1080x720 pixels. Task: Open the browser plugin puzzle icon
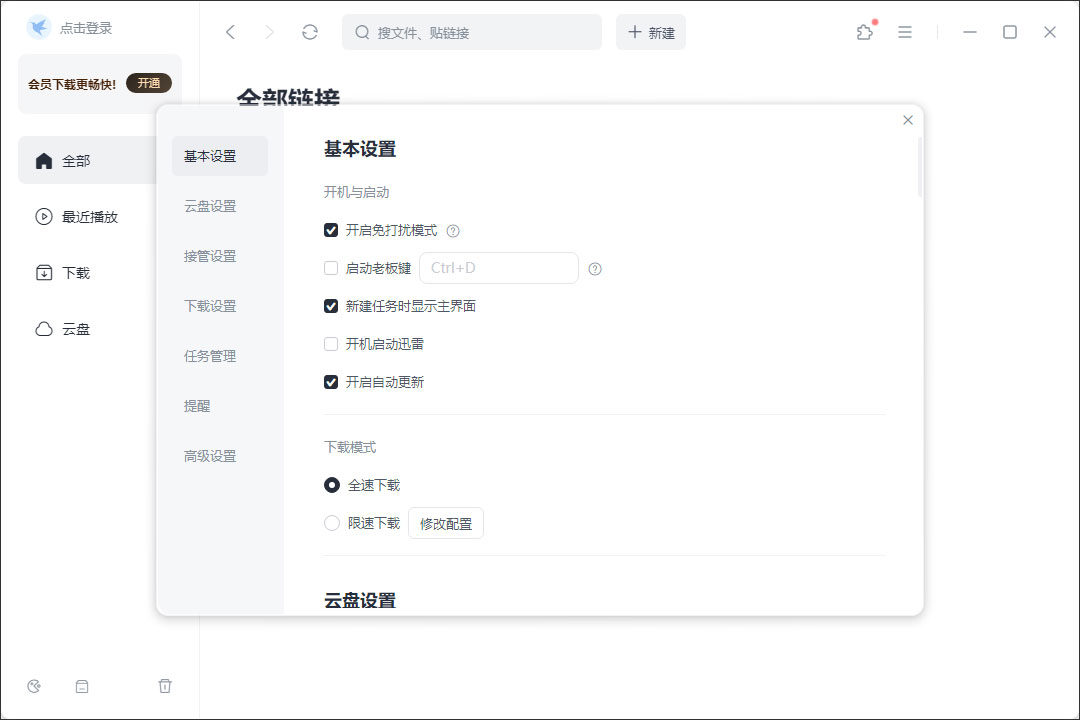[864, 31]
